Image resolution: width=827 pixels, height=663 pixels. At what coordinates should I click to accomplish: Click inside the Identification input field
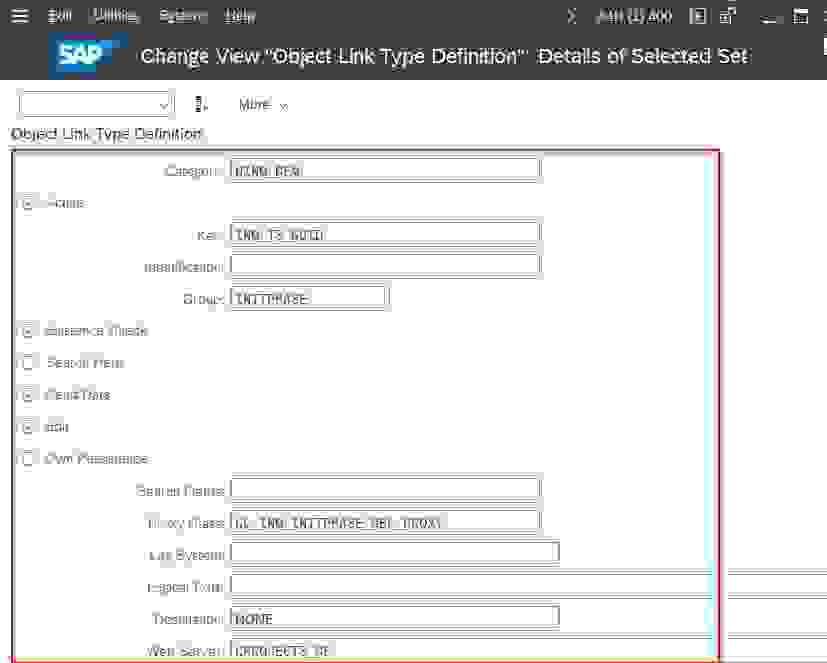point(385,265)
